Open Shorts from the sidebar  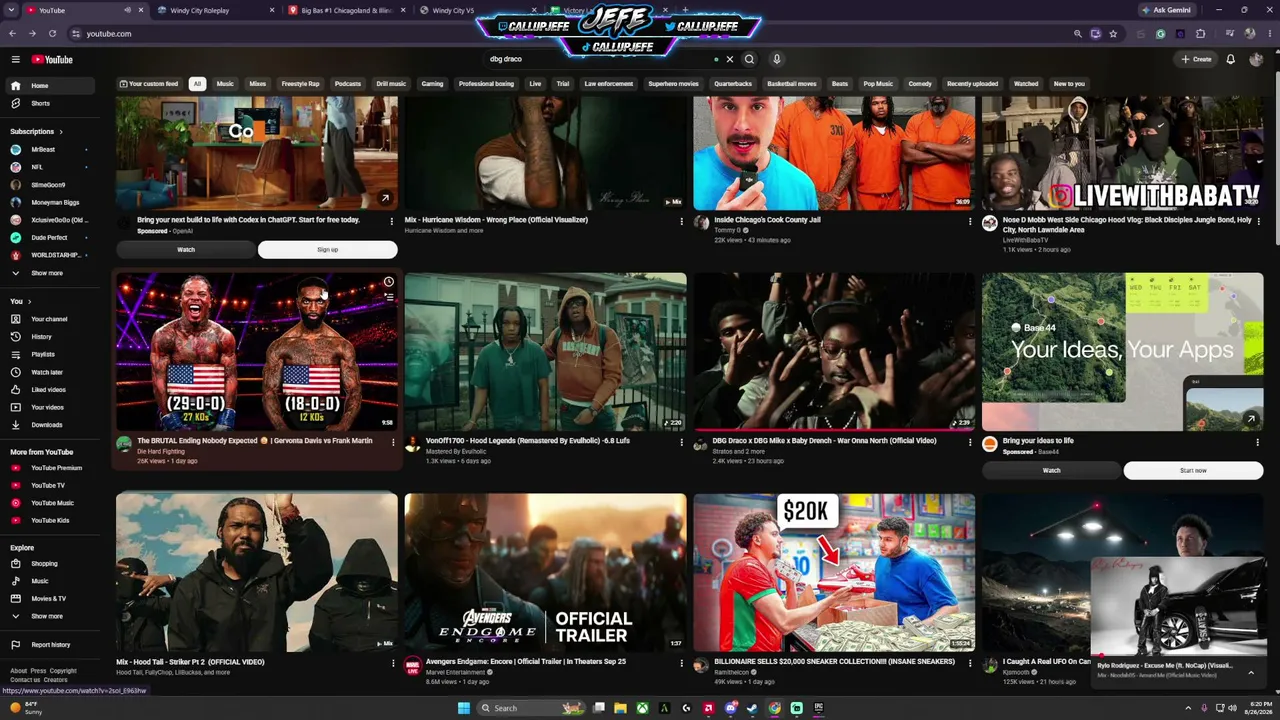pos(52,103)
